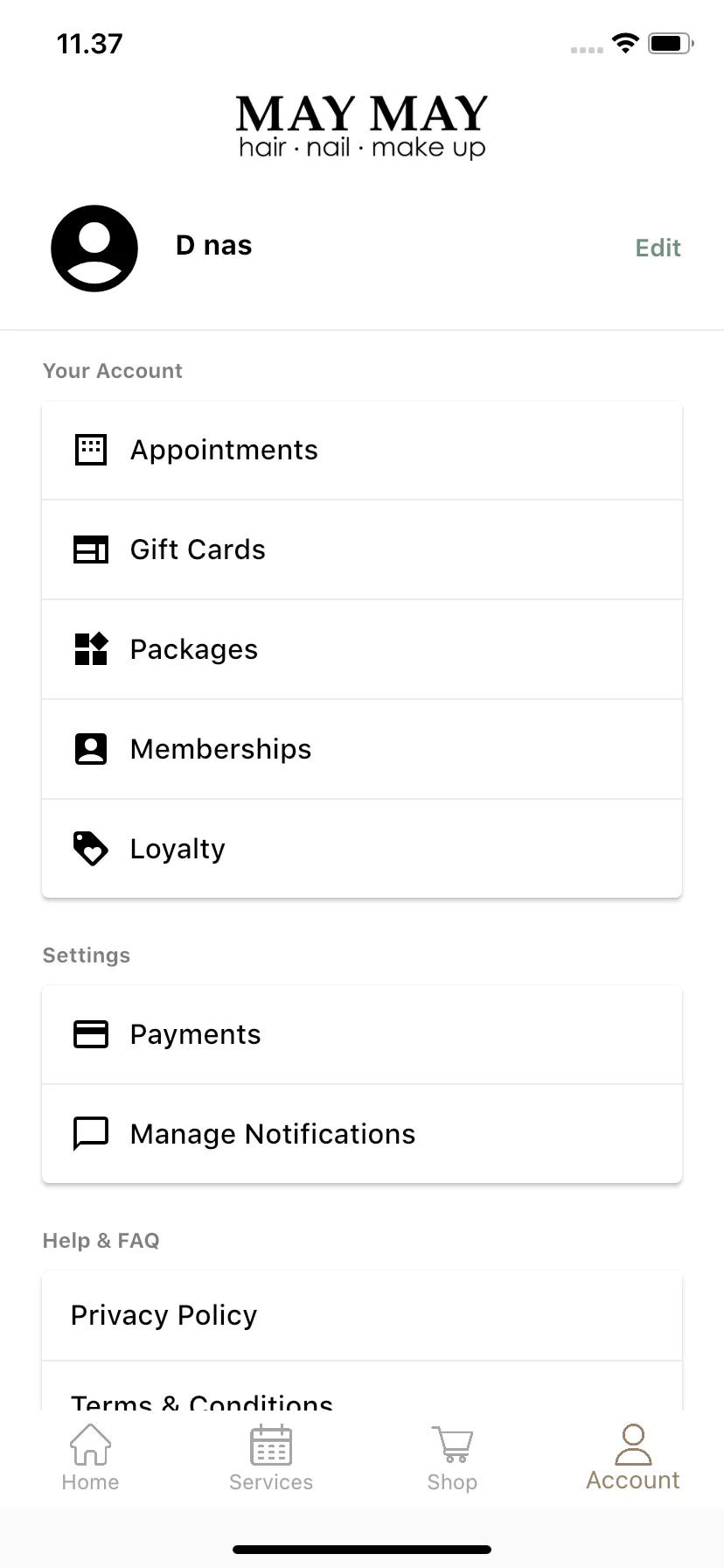Screen dimensions: 724x1568
Task: Tap the Loyalty heart tag icon
Action: (91, 849)
